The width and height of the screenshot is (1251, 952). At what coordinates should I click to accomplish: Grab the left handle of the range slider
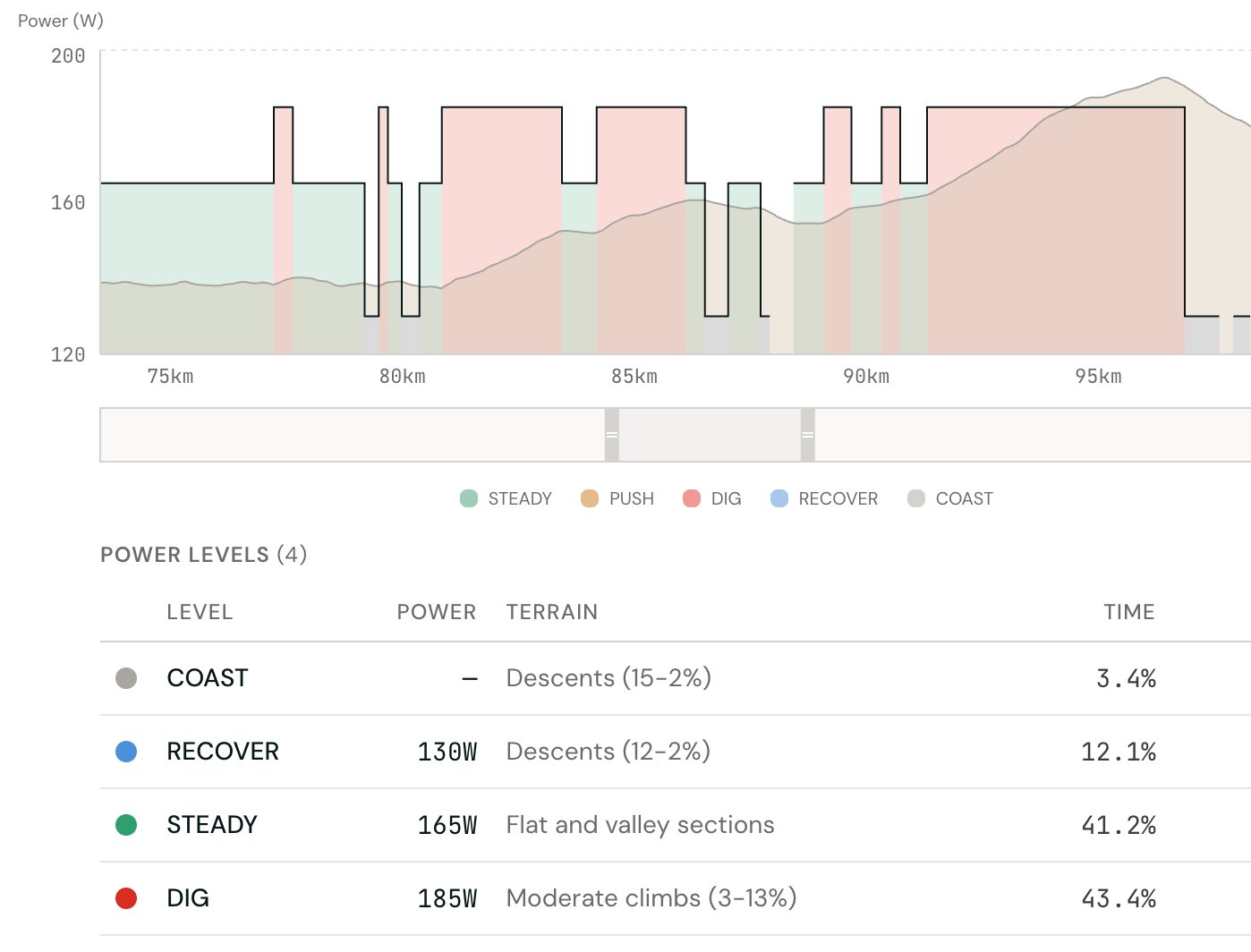[x=612, y=435]
